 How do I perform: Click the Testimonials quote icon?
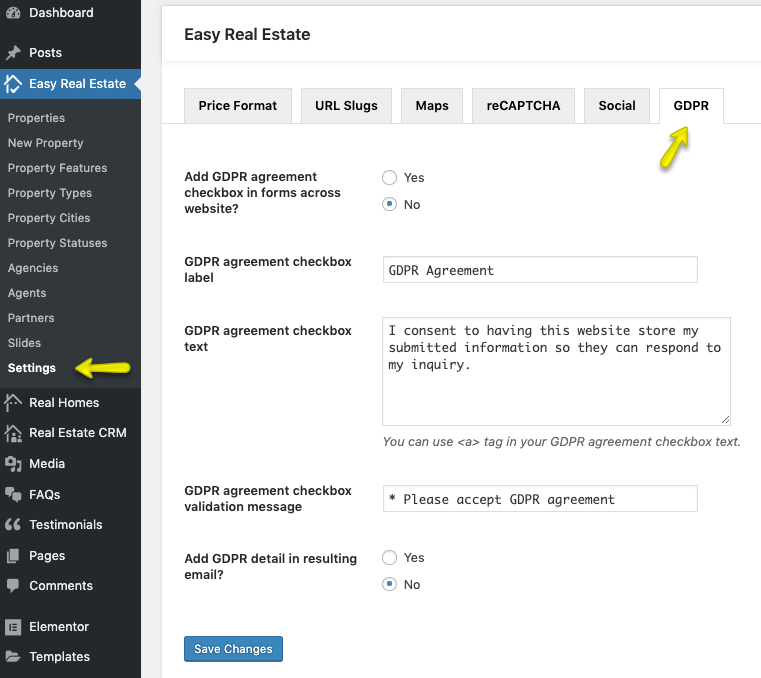click(x=13, y=525)
